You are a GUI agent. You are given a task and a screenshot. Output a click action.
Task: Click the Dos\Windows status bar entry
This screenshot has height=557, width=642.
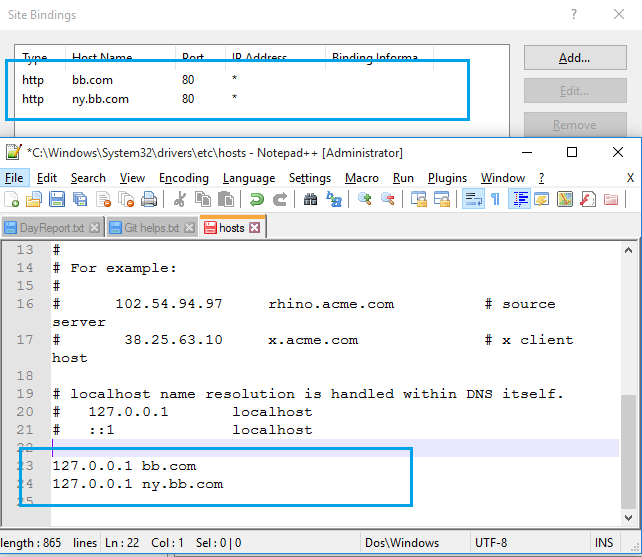pos(402,543)
